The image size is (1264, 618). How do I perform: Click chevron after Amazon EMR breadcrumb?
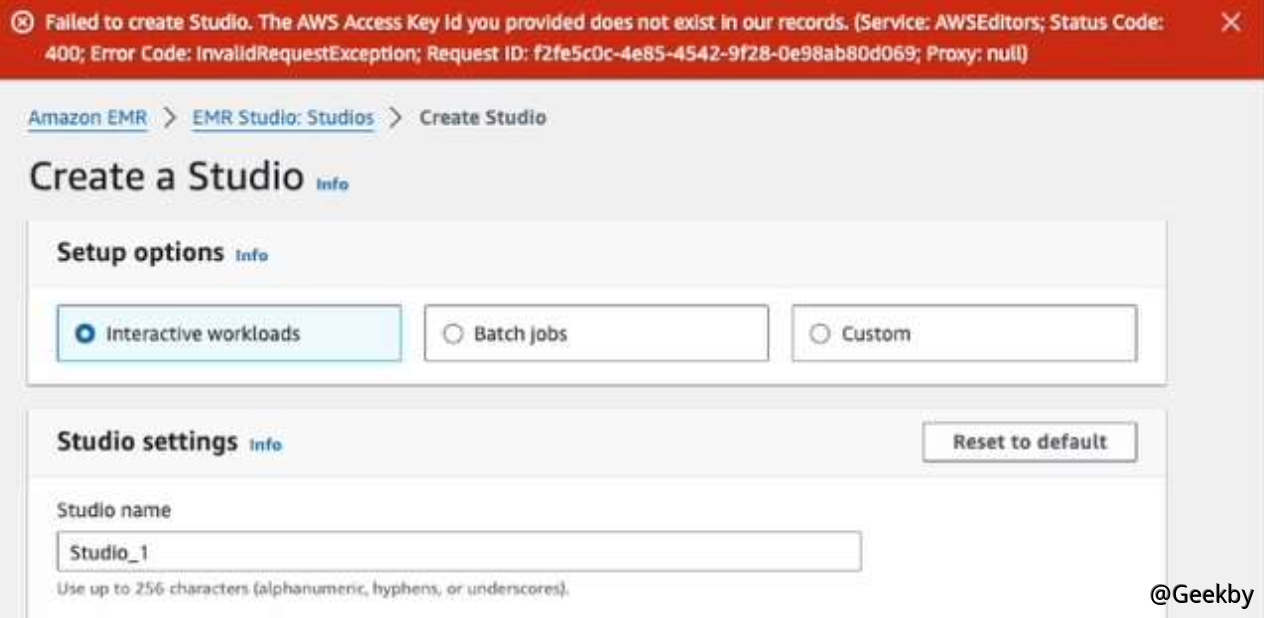click(170, 118)
